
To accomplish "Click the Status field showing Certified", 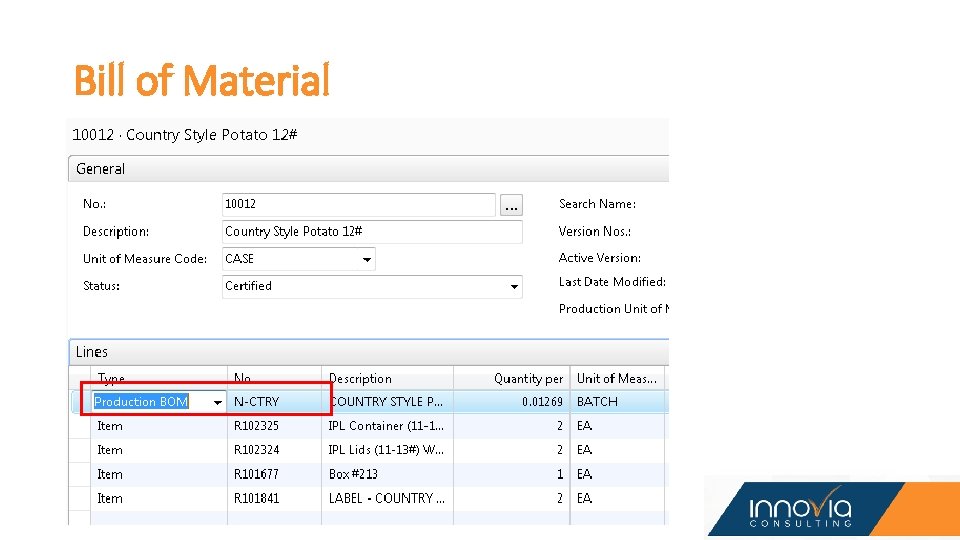I will [372, 287].
